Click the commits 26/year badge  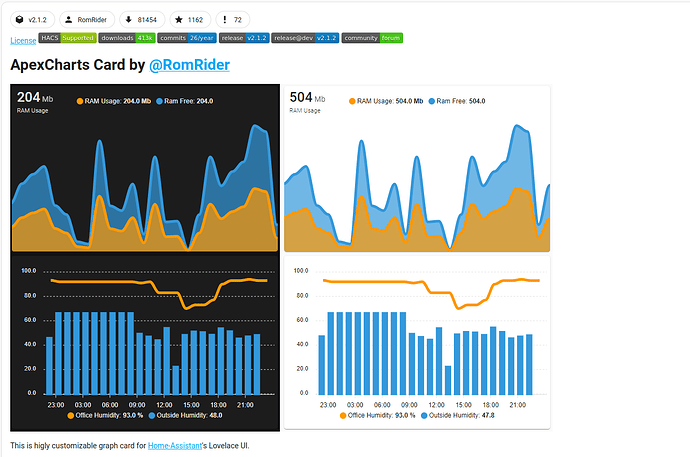187,38
